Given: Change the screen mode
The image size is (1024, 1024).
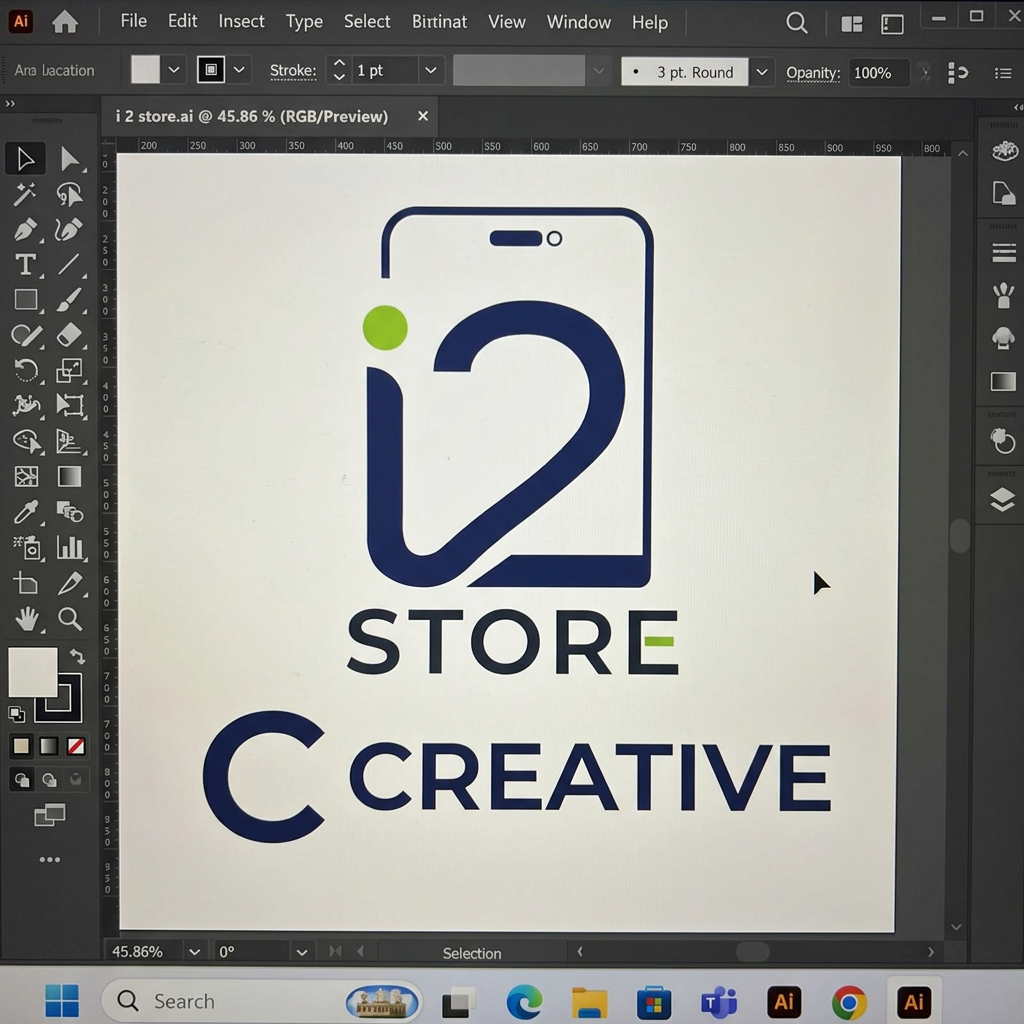Looking at the screenshot, I should click(x=50, y=815).
